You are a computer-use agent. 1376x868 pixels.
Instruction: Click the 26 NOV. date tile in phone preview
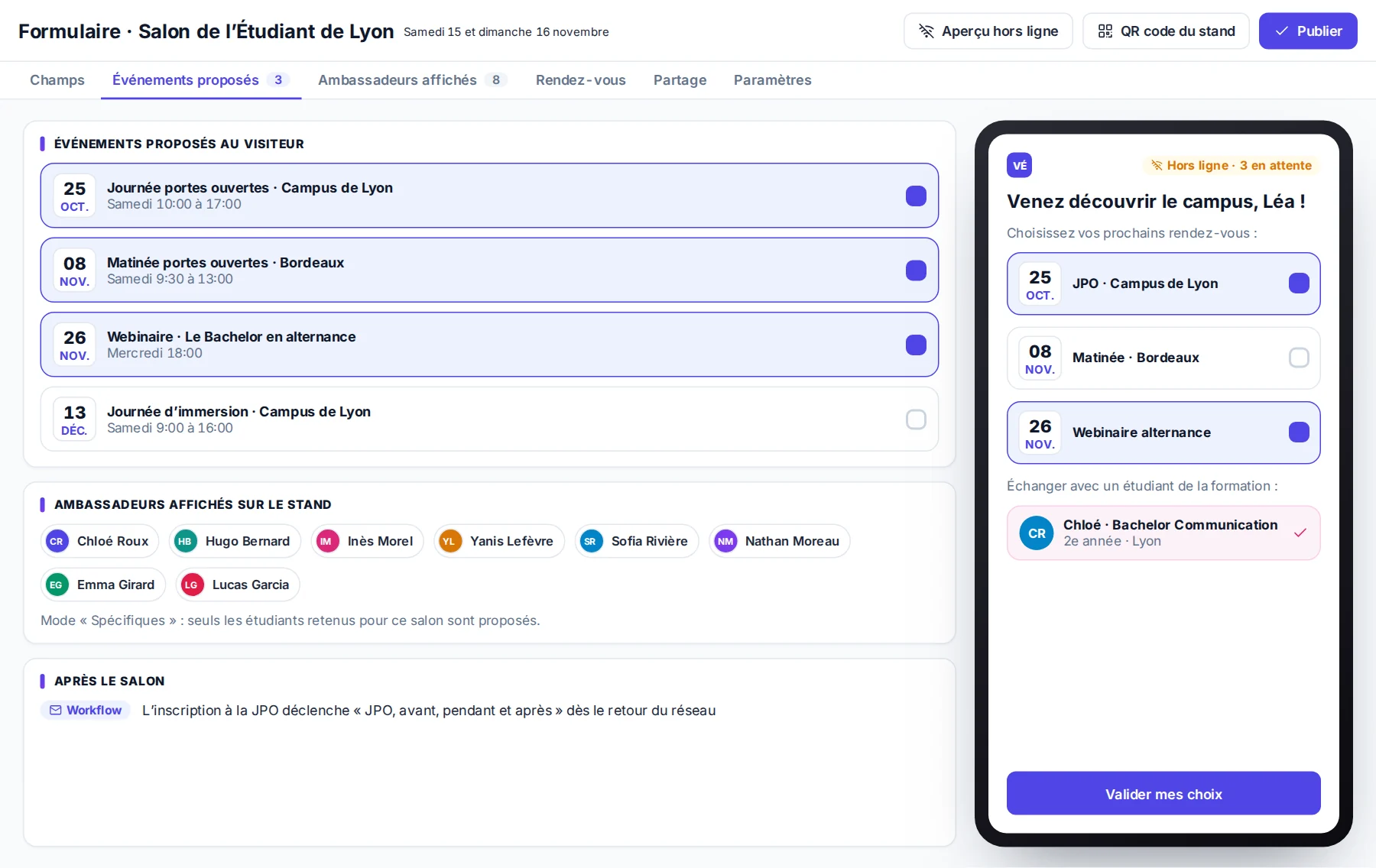click(1040, 432)
